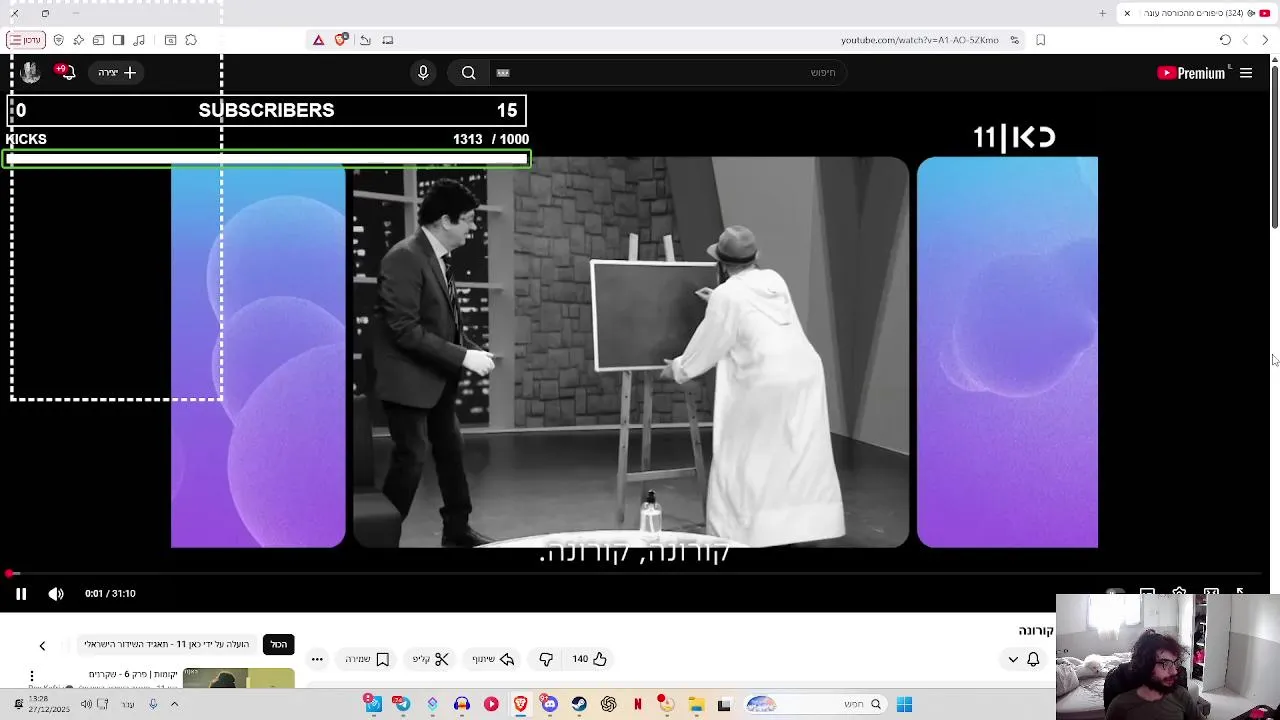
Task: Open the Brave wallet icon
Action: [x=98, y=40]
